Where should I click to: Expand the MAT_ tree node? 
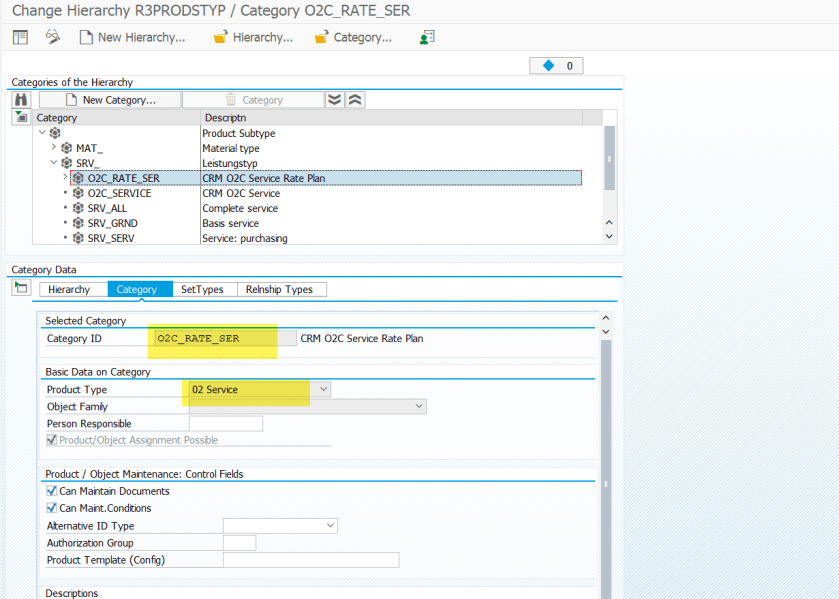point(54,148)
